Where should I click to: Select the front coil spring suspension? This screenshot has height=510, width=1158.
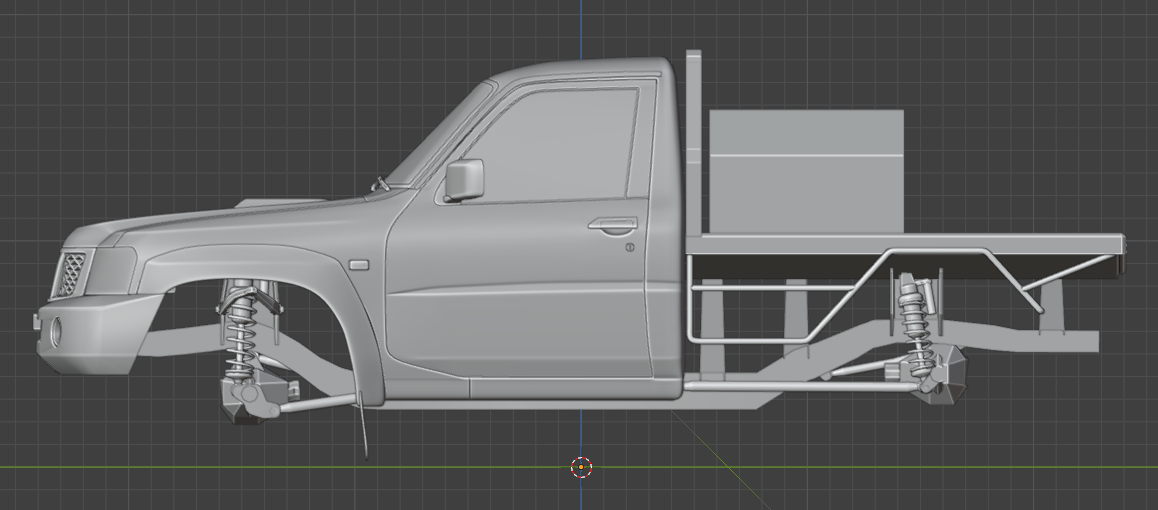click(x=239, y=335)
